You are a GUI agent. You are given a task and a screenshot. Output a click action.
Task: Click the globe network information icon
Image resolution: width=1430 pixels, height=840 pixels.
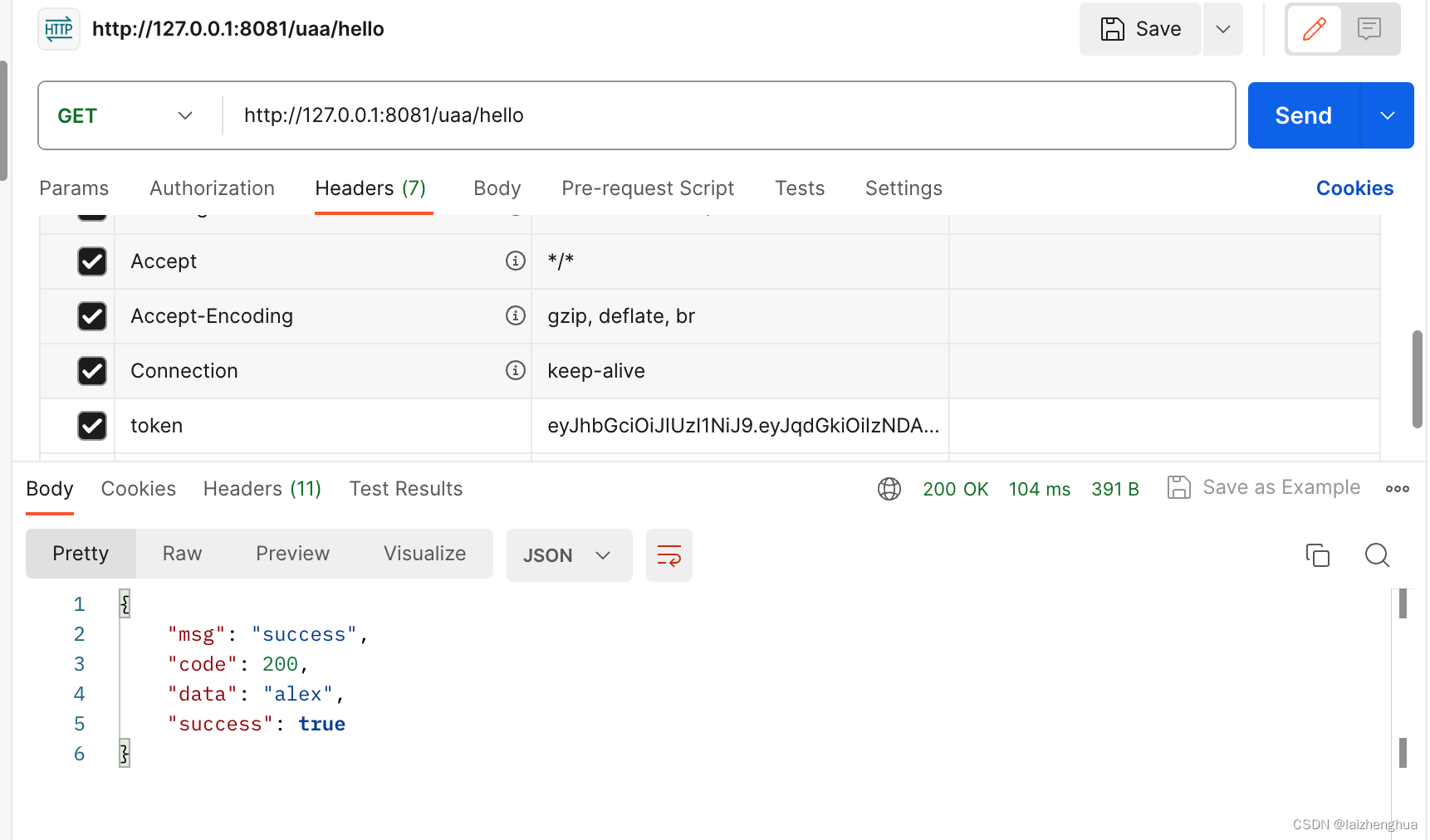[x=889, y=489]
